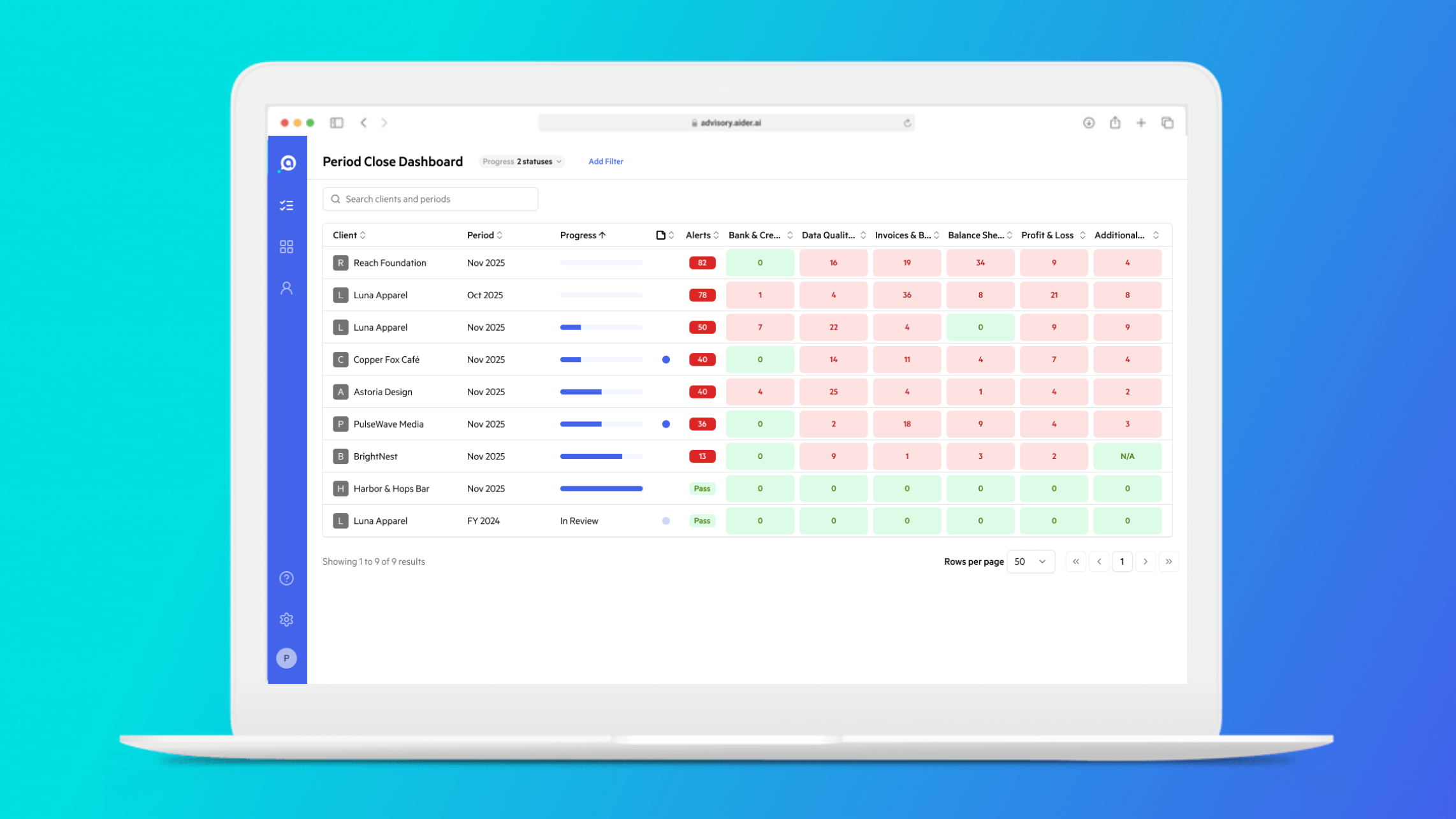Toggle the browser sidebar panel icon
This screenshot has height=819, width=1456.
337,123
